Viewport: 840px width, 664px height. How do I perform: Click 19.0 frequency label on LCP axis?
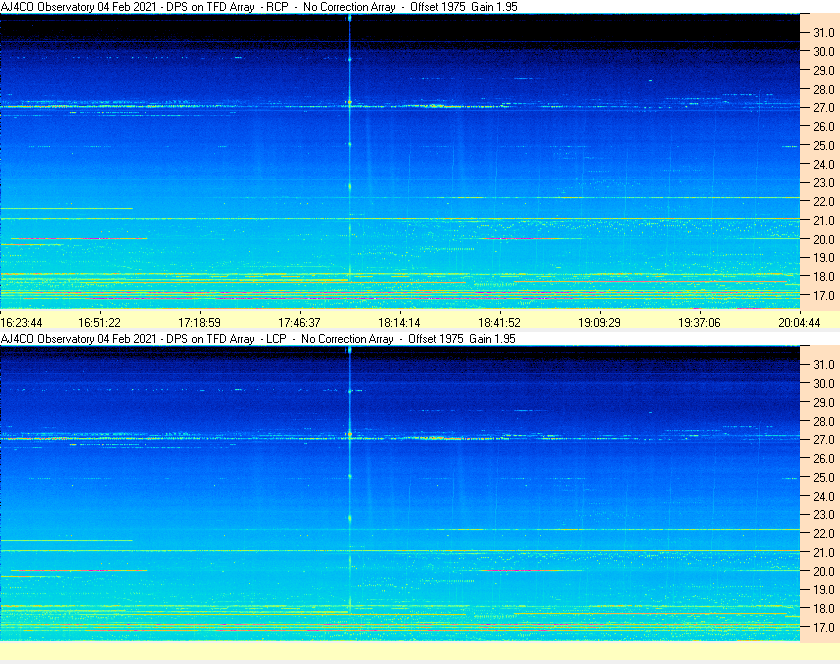pyautogui.click(x=824, y=590)
